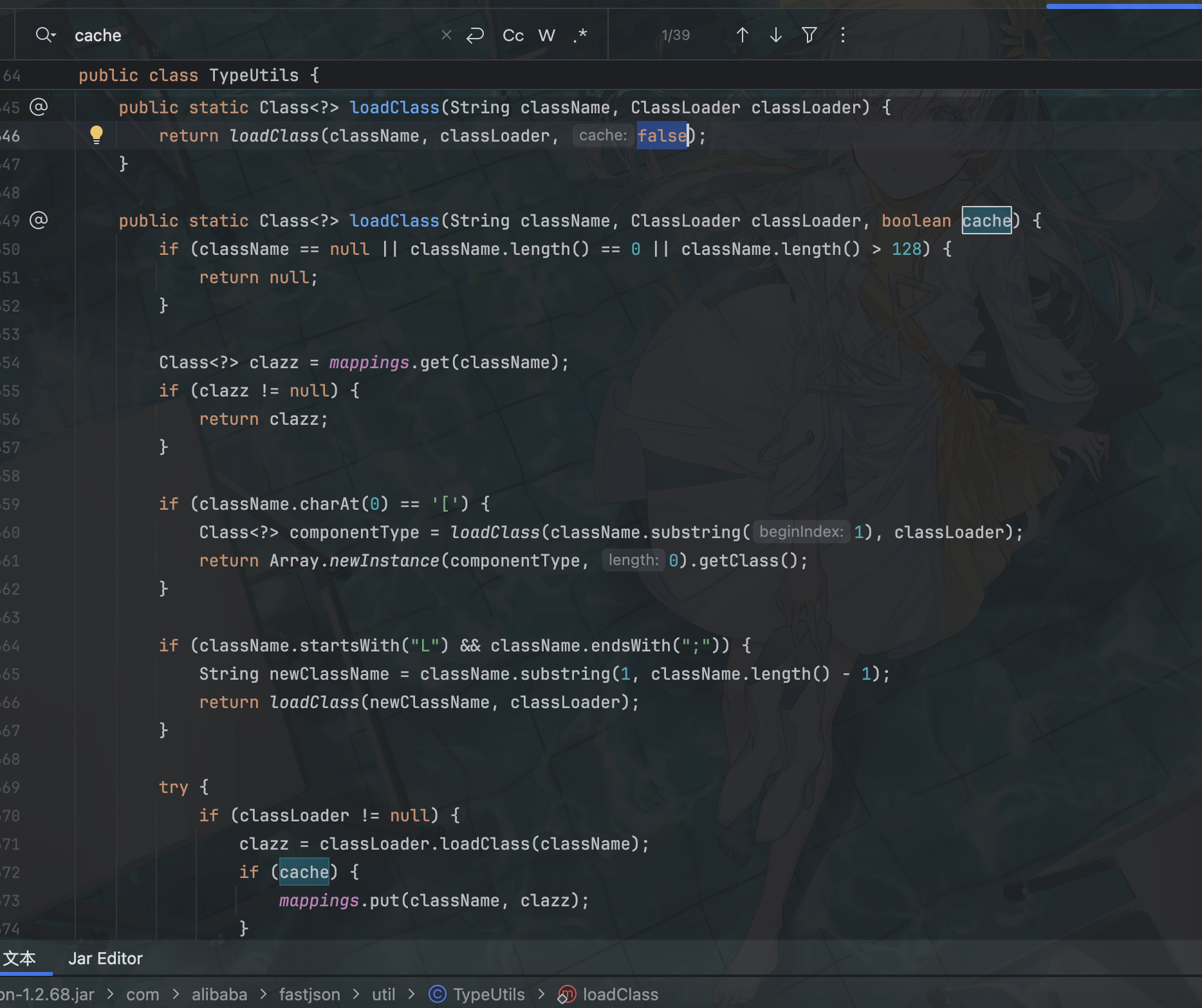Toggle Match Case (Cc) search option
1202x1008 pixels.
click(513, 35)
